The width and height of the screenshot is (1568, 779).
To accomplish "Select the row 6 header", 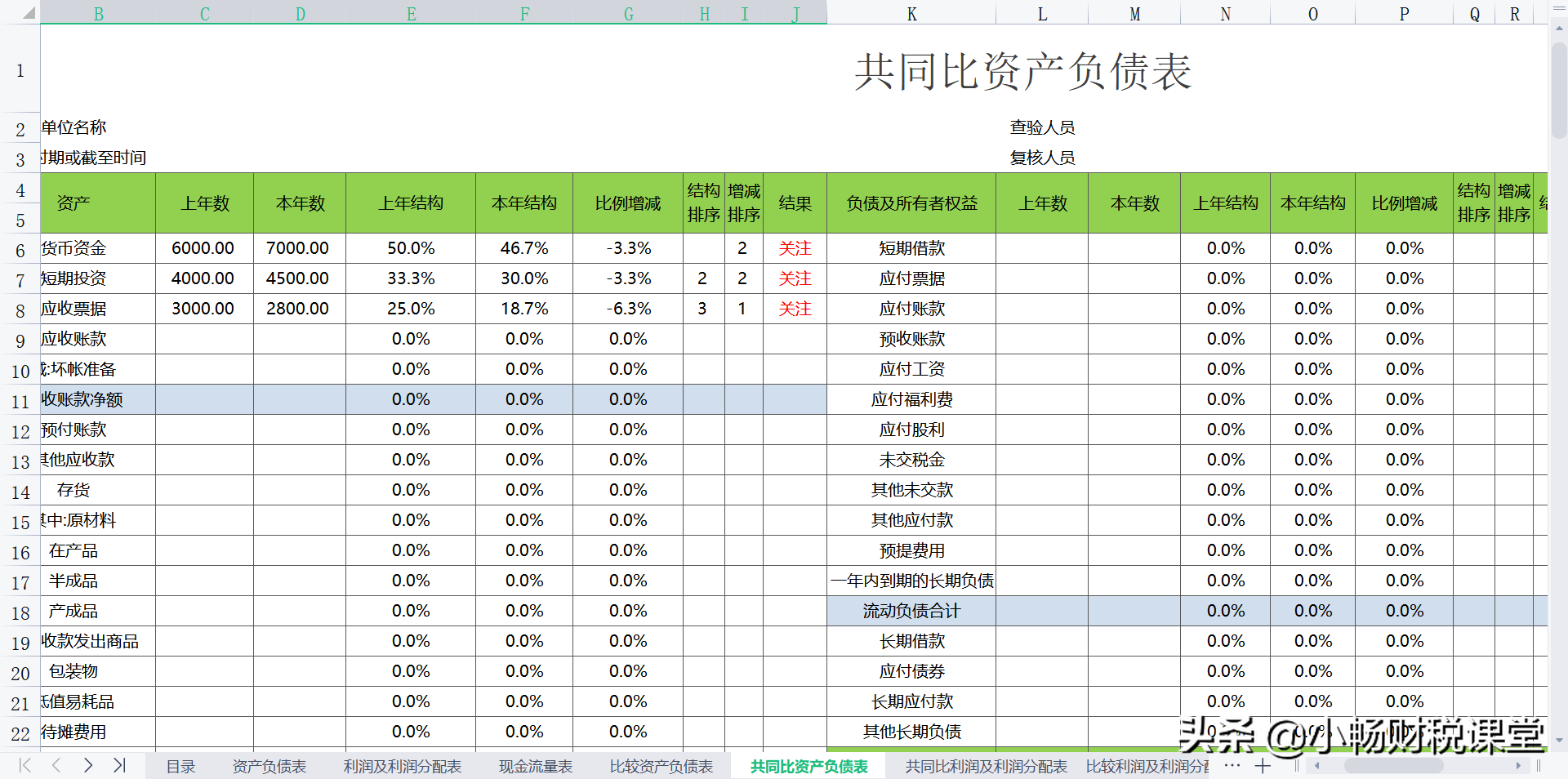I will click(20, 248).
